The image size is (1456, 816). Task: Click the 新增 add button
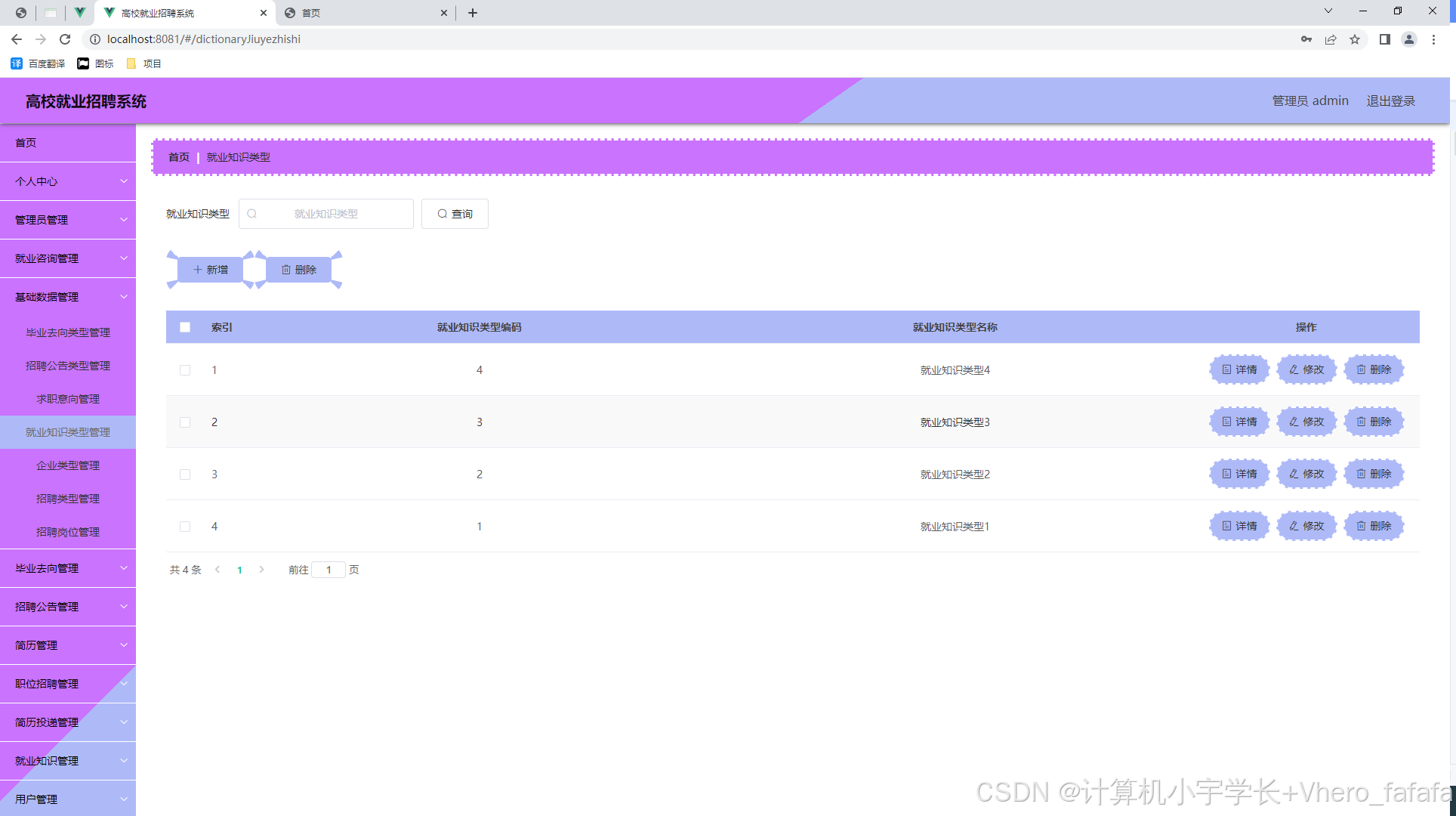[211, 270]
